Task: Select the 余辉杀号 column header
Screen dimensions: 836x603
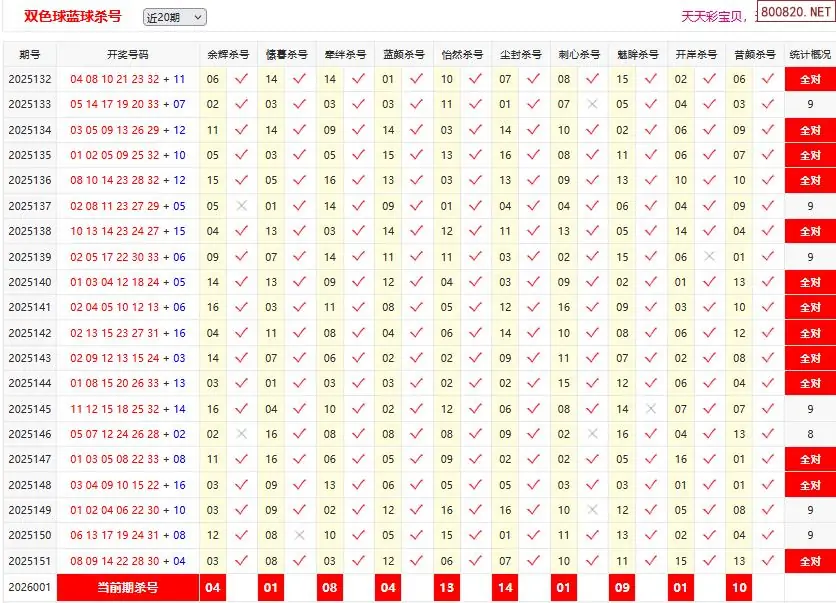Action: [228, 55]
